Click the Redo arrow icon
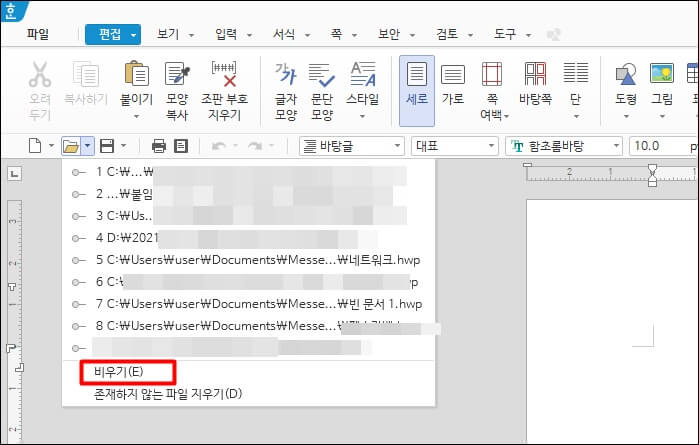The width and height of the screenshot is (699, 445). pos(255,146)
